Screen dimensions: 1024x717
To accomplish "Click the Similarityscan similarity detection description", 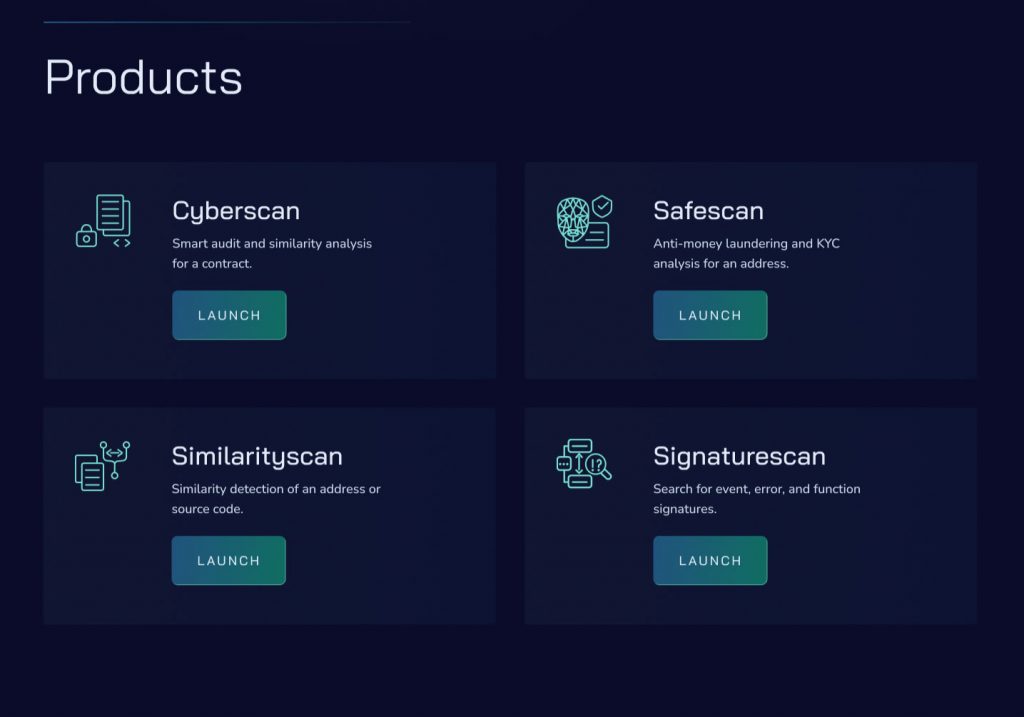I will click(x=276, y=499).
